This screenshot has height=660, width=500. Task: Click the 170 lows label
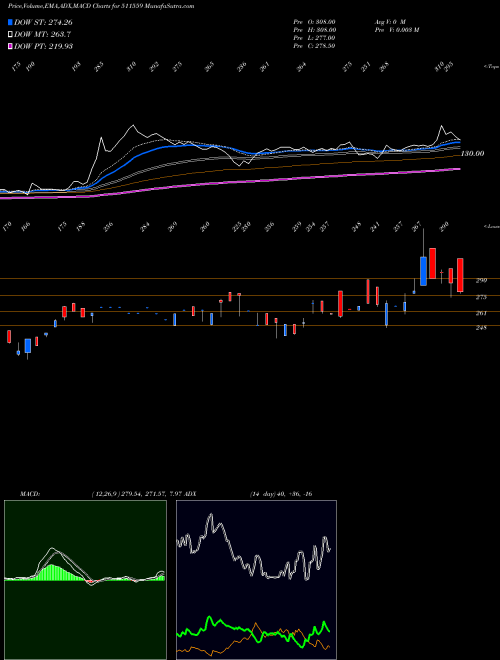click(x=7, y=227)
